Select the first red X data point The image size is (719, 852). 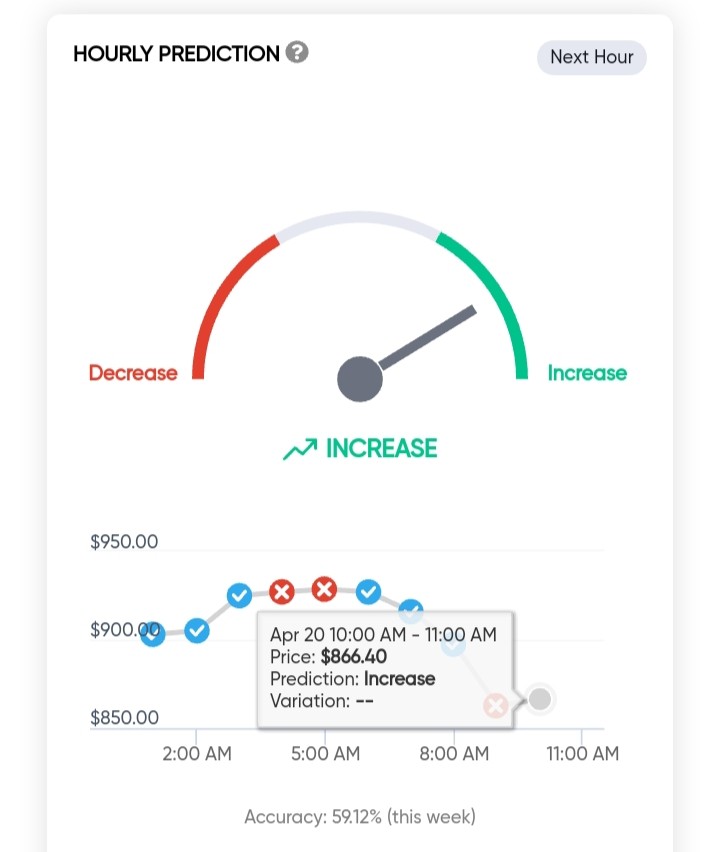(282, 592)
